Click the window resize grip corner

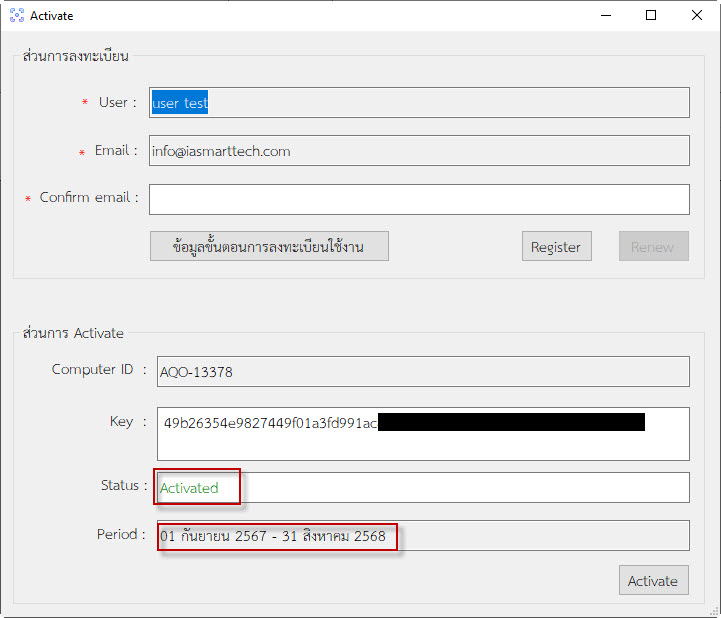point(714,611)
